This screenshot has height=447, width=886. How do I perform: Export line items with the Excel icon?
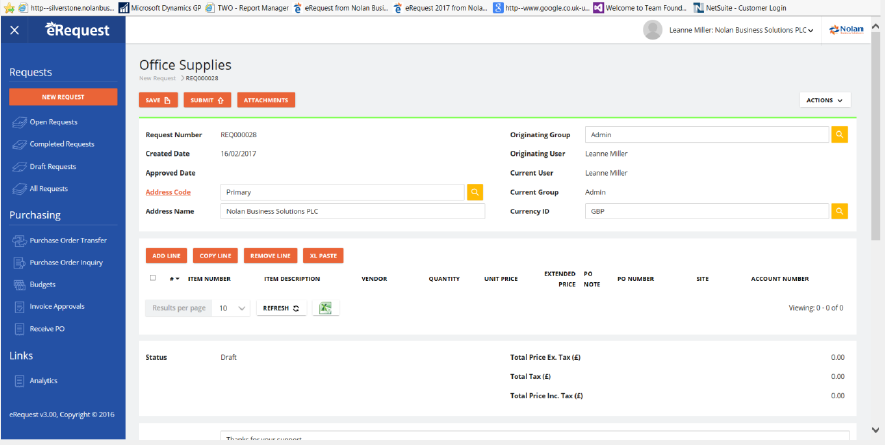325,308
